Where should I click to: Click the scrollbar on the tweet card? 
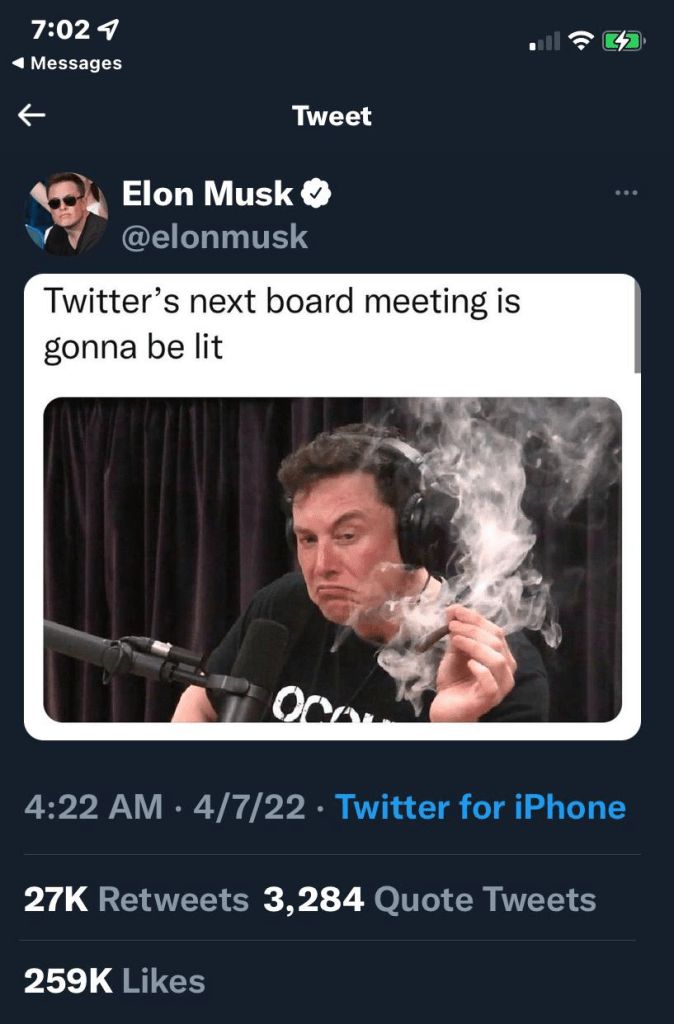click(x=637, y=340)
